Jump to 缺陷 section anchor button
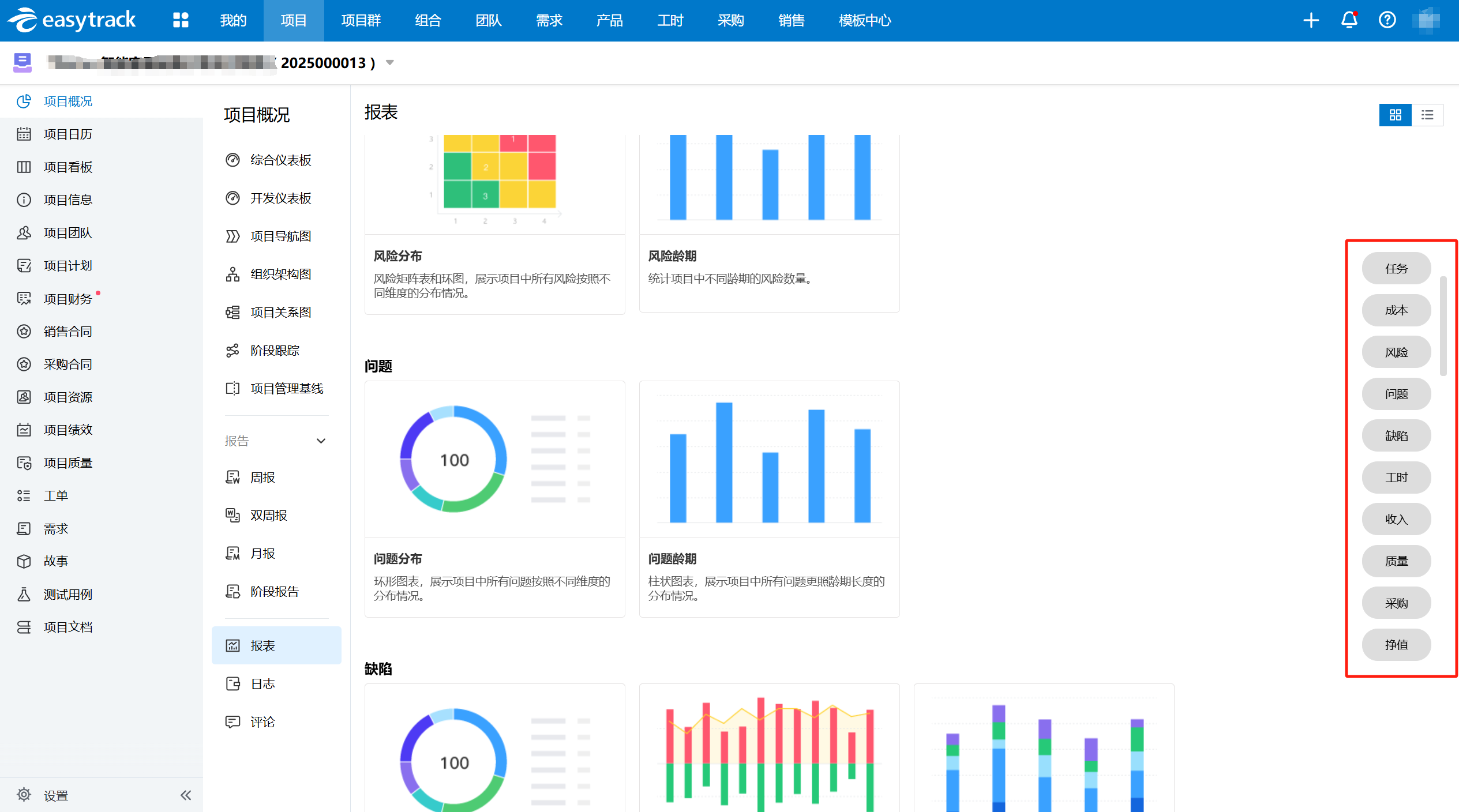Viewport: 1459px width, 812px height. (x=1396, y=436)
